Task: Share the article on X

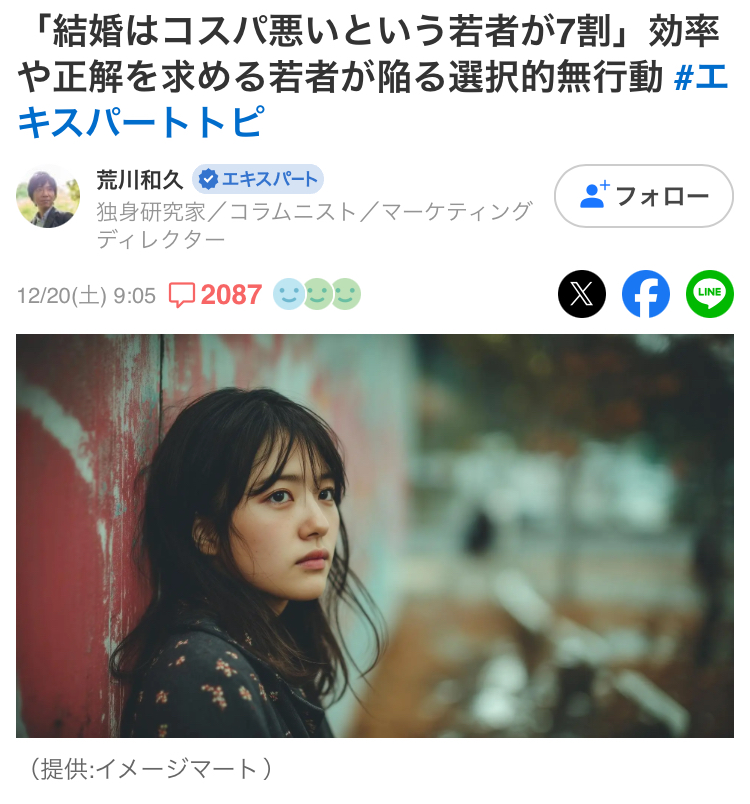Action: (x=581, y=294)
